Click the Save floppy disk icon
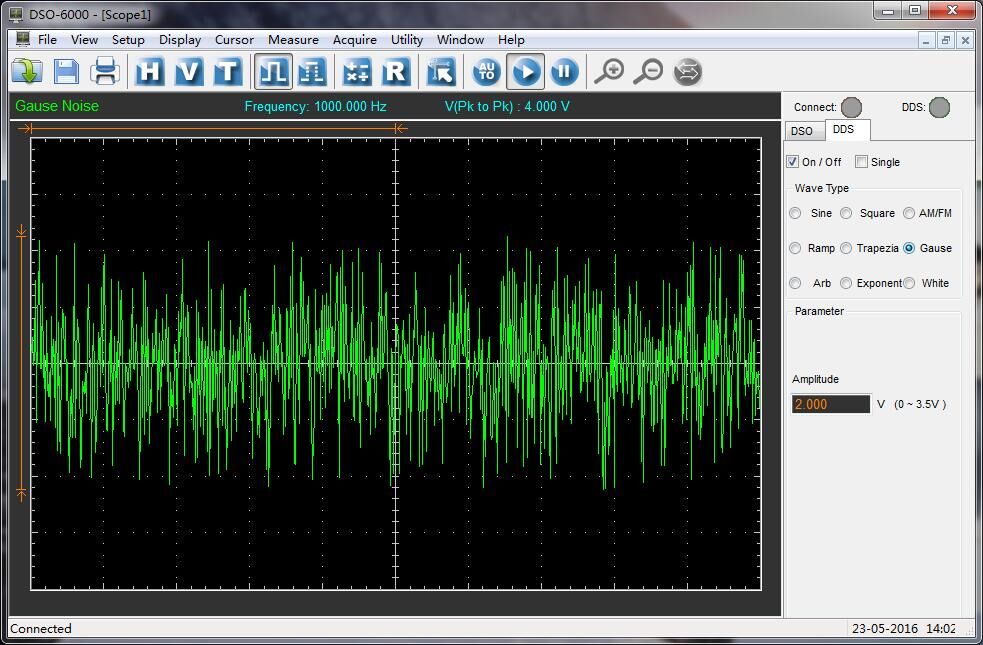The height and width of the screenshot is (645, 983). [x=66, y=72]
